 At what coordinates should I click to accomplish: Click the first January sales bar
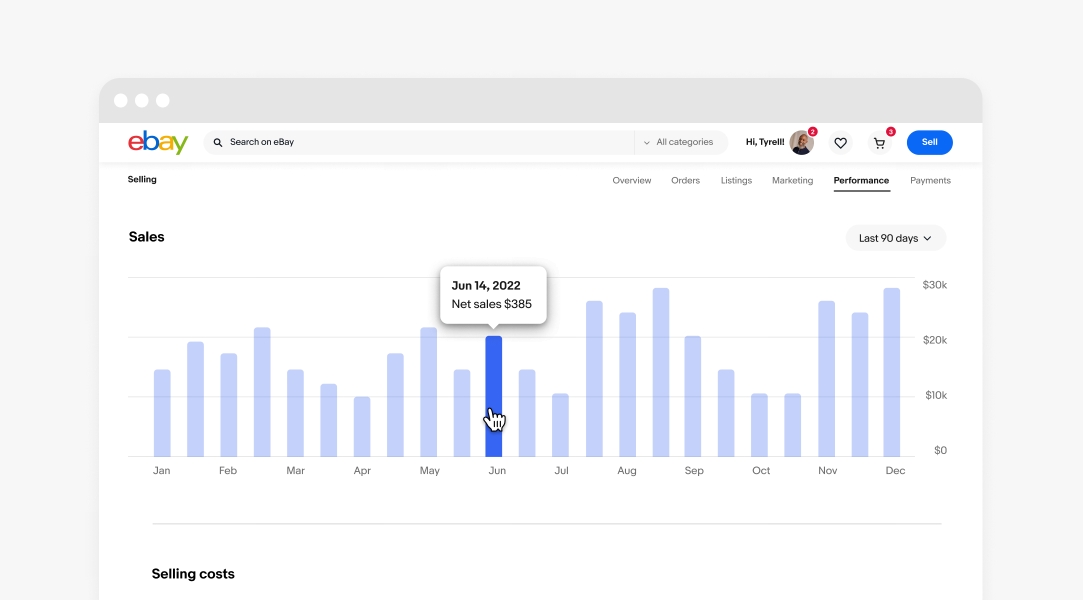click(x=162, y=412)
